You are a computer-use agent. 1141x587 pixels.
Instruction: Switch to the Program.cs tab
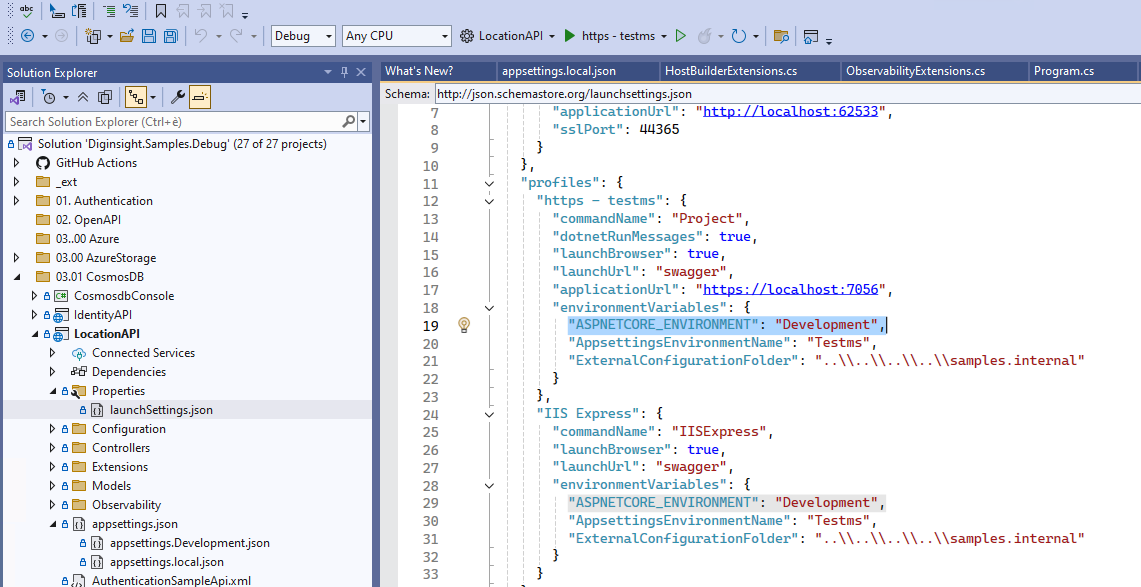point(1064,71)
